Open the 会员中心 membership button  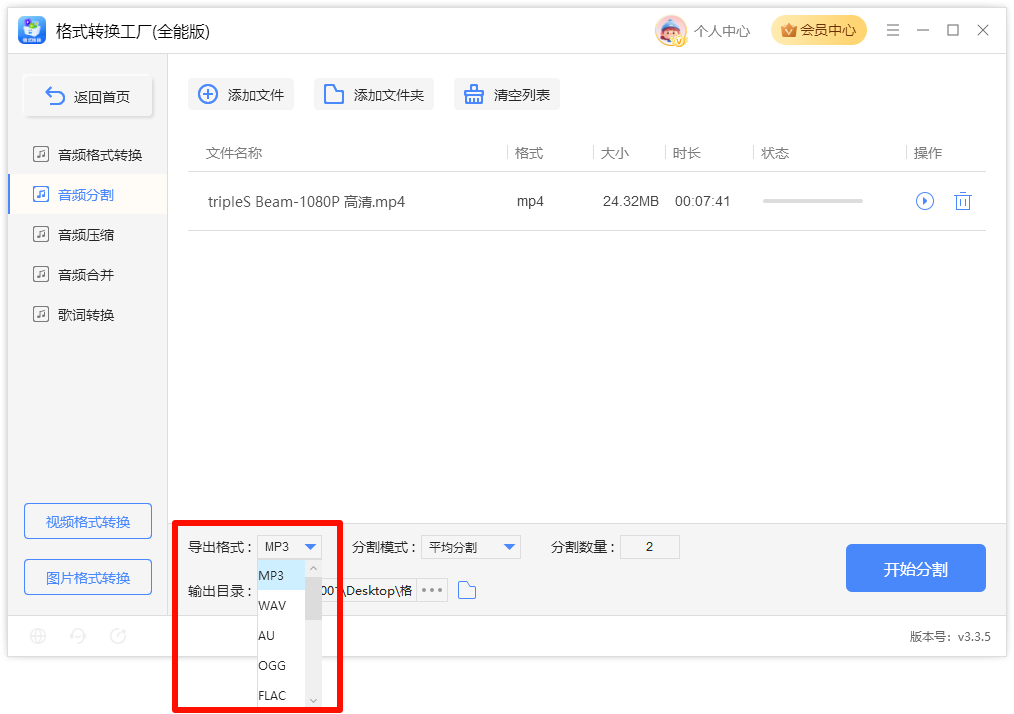818,30
